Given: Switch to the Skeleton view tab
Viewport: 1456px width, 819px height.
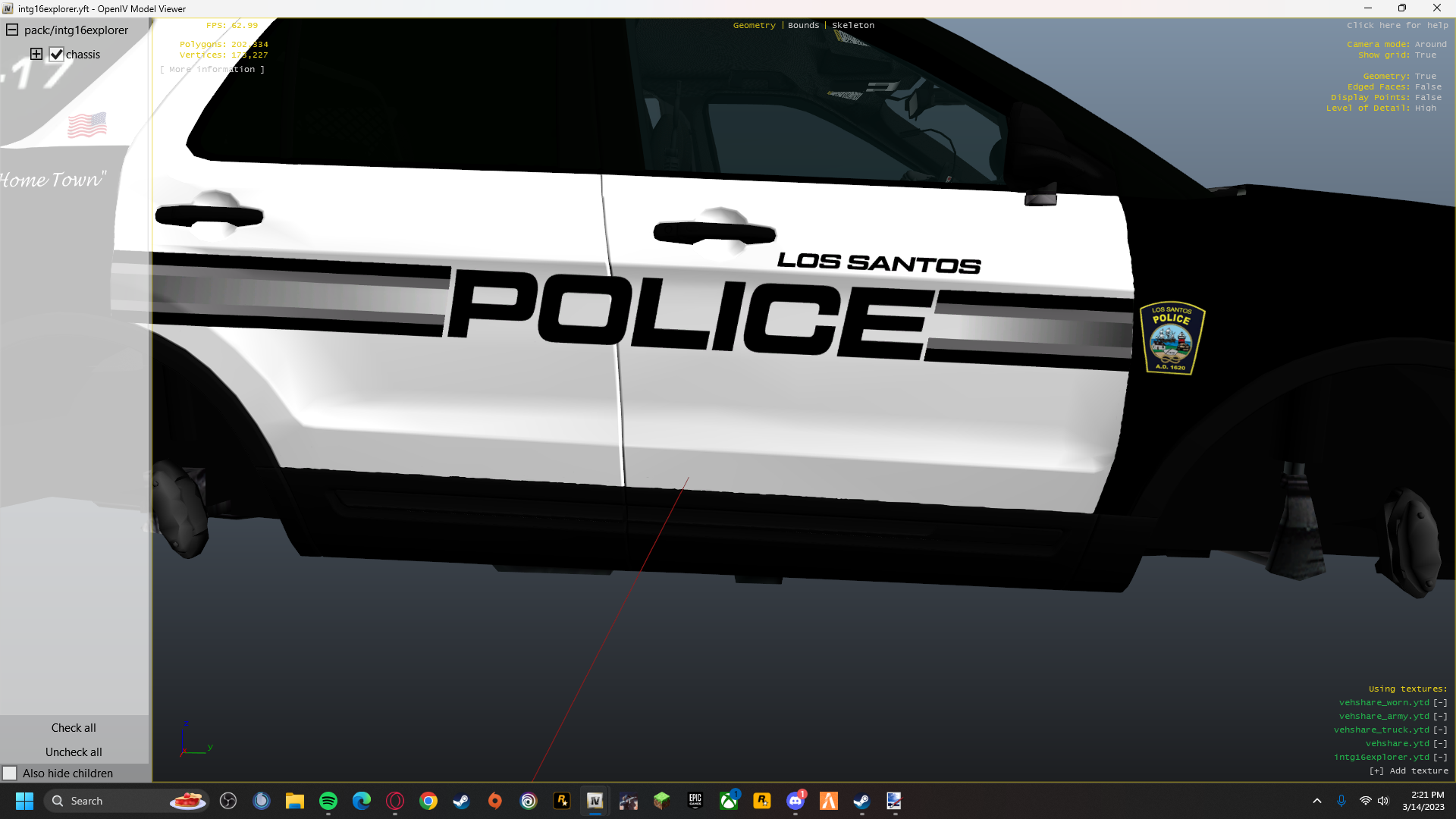Looking at the screenshot, I should pos(852,25).
